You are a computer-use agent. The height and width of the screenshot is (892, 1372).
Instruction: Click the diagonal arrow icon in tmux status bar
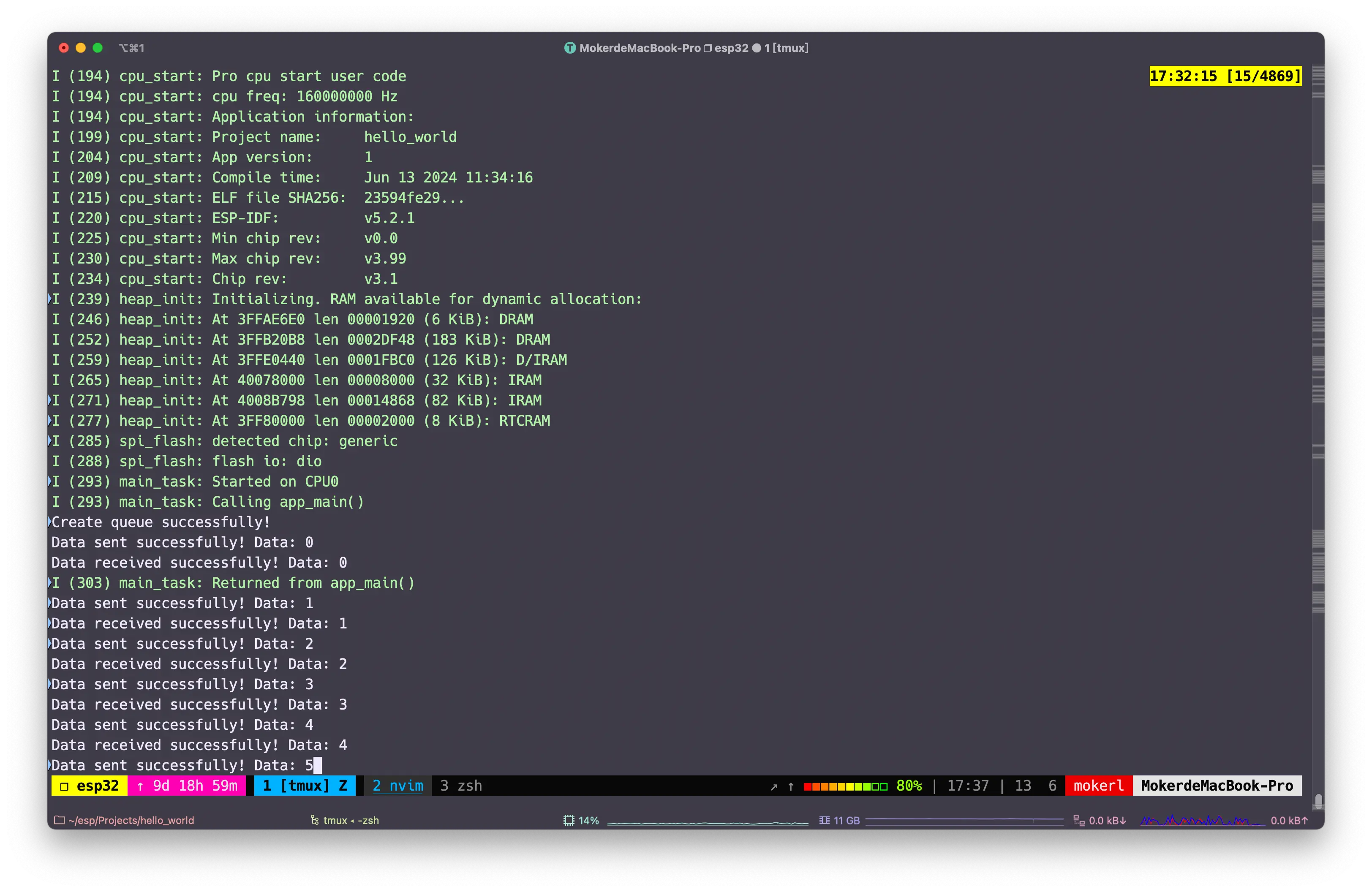click(x=774, y=786)
